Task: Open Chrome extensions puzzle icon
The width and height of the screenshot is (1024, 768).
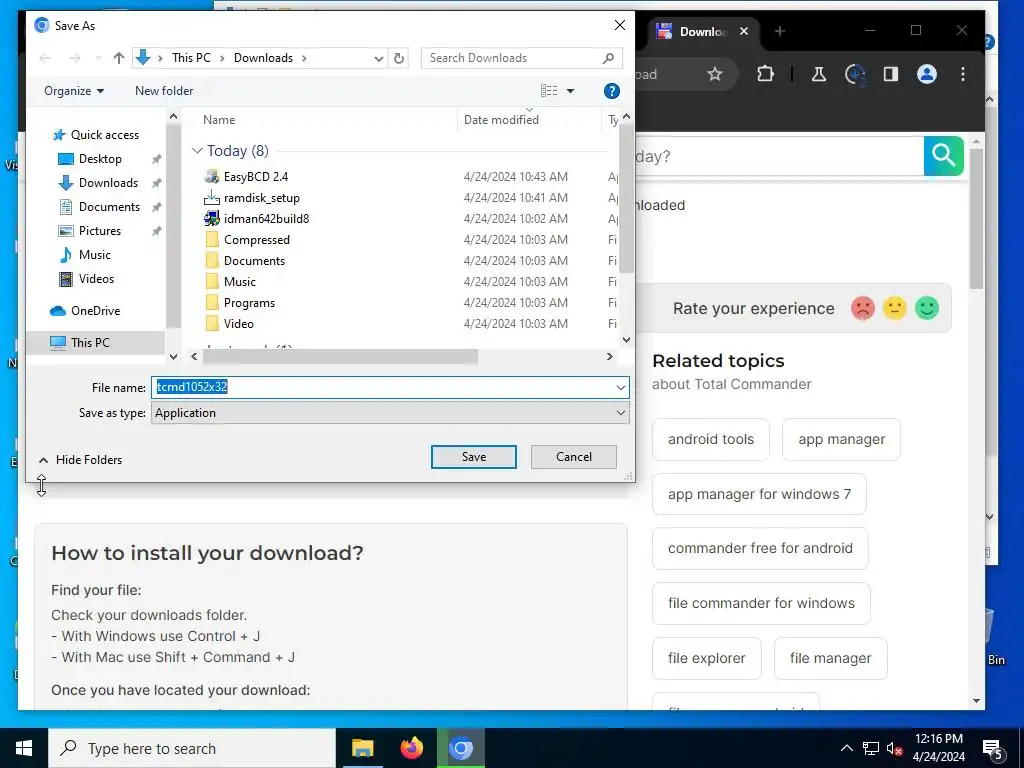Action: click(x=765, y=74)
